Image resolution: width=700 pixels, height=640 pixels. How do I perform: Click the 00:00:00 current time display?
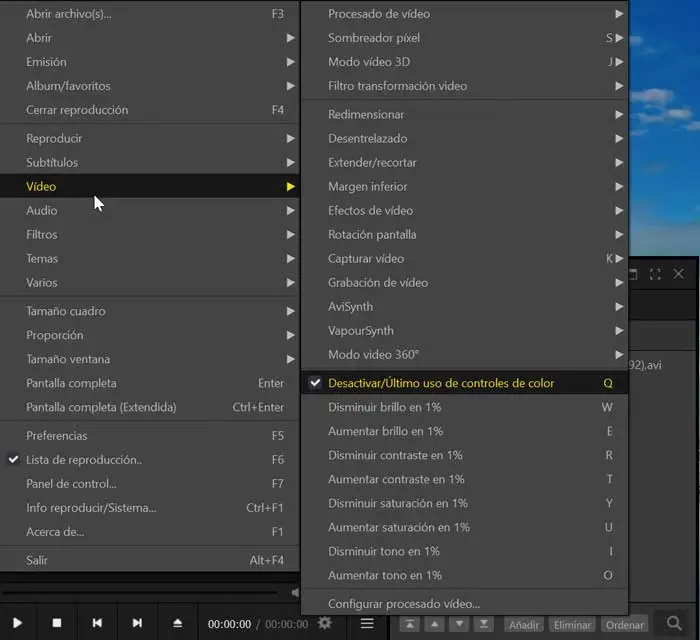tap(229, 624)
